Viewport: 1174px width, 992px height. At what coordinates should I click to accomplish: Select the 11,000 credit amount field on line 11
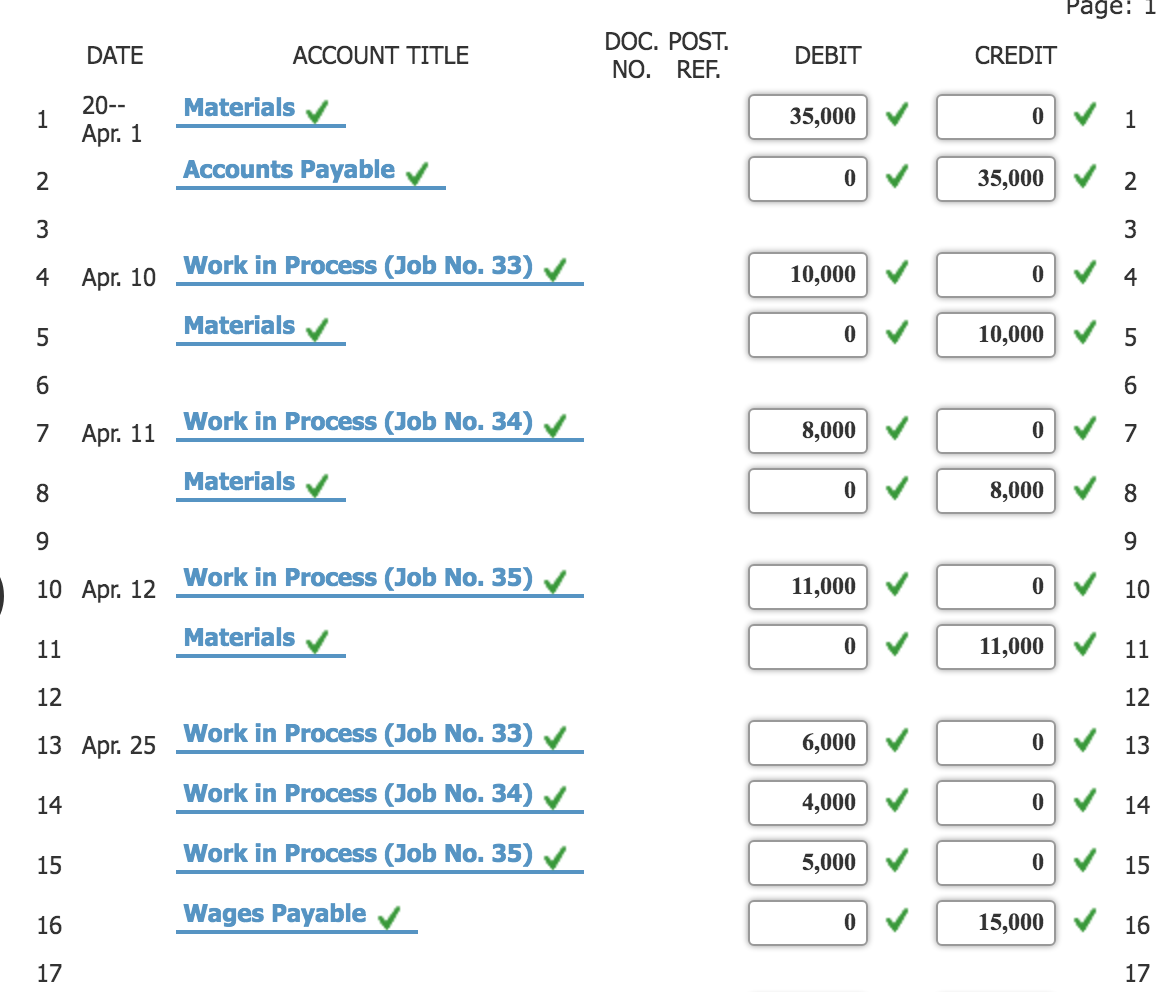tap(995, 647)
